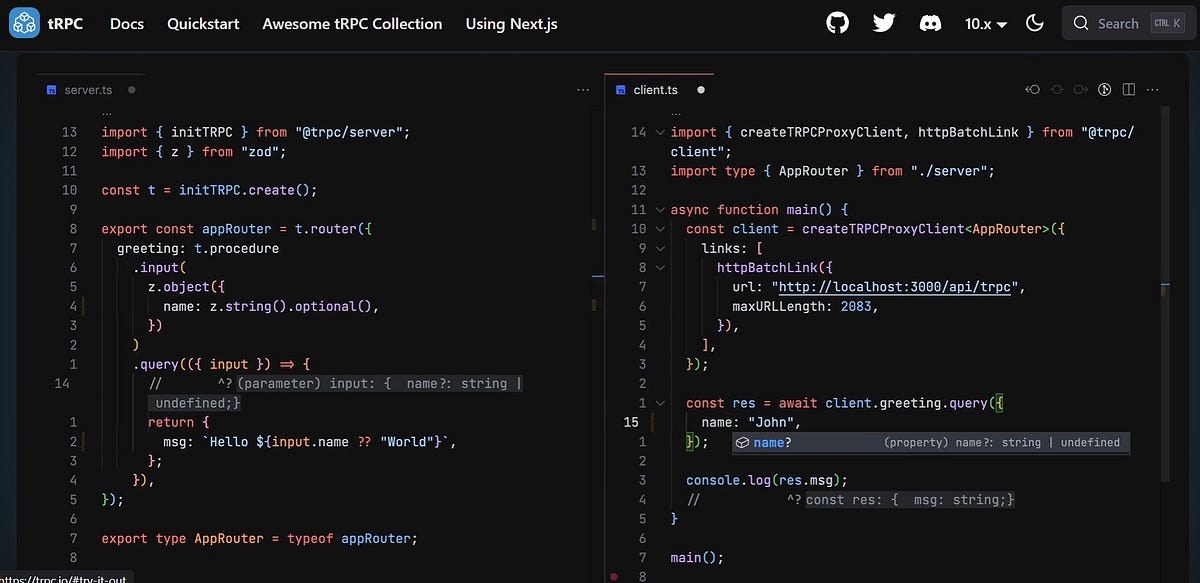The height and width of the screenshot is (583, 1200).
Task: Open more actions in client.ts pane
Action: click(x=1154, y=90)
